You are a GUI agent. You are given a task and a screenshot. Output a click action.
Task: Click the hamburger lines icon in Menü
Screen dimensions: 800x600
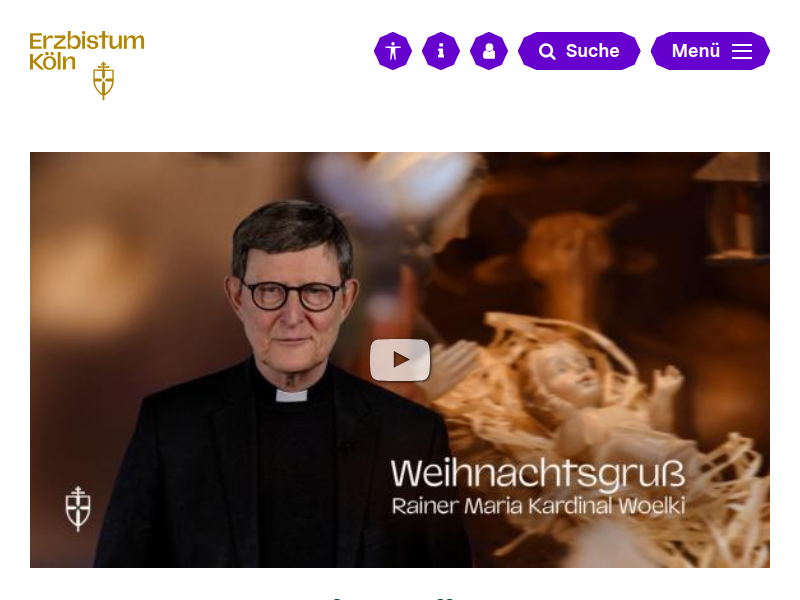tap(742, 51)
